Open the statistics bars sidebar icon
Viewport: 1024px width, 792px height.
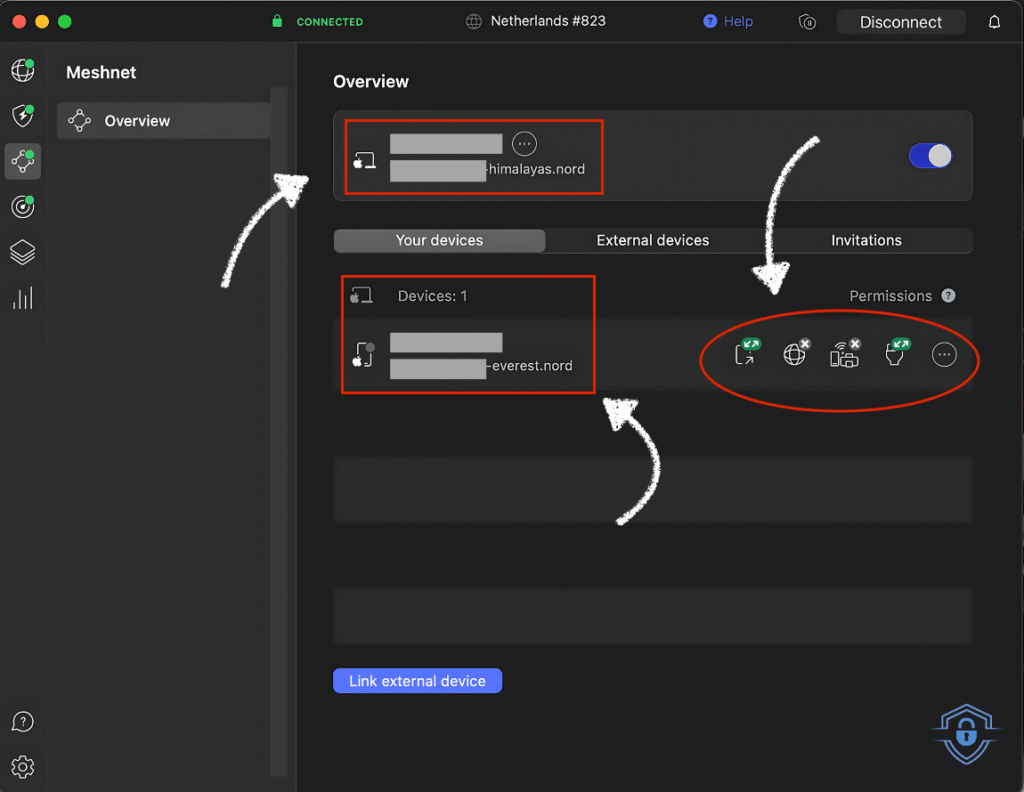[x=23, y=298]
